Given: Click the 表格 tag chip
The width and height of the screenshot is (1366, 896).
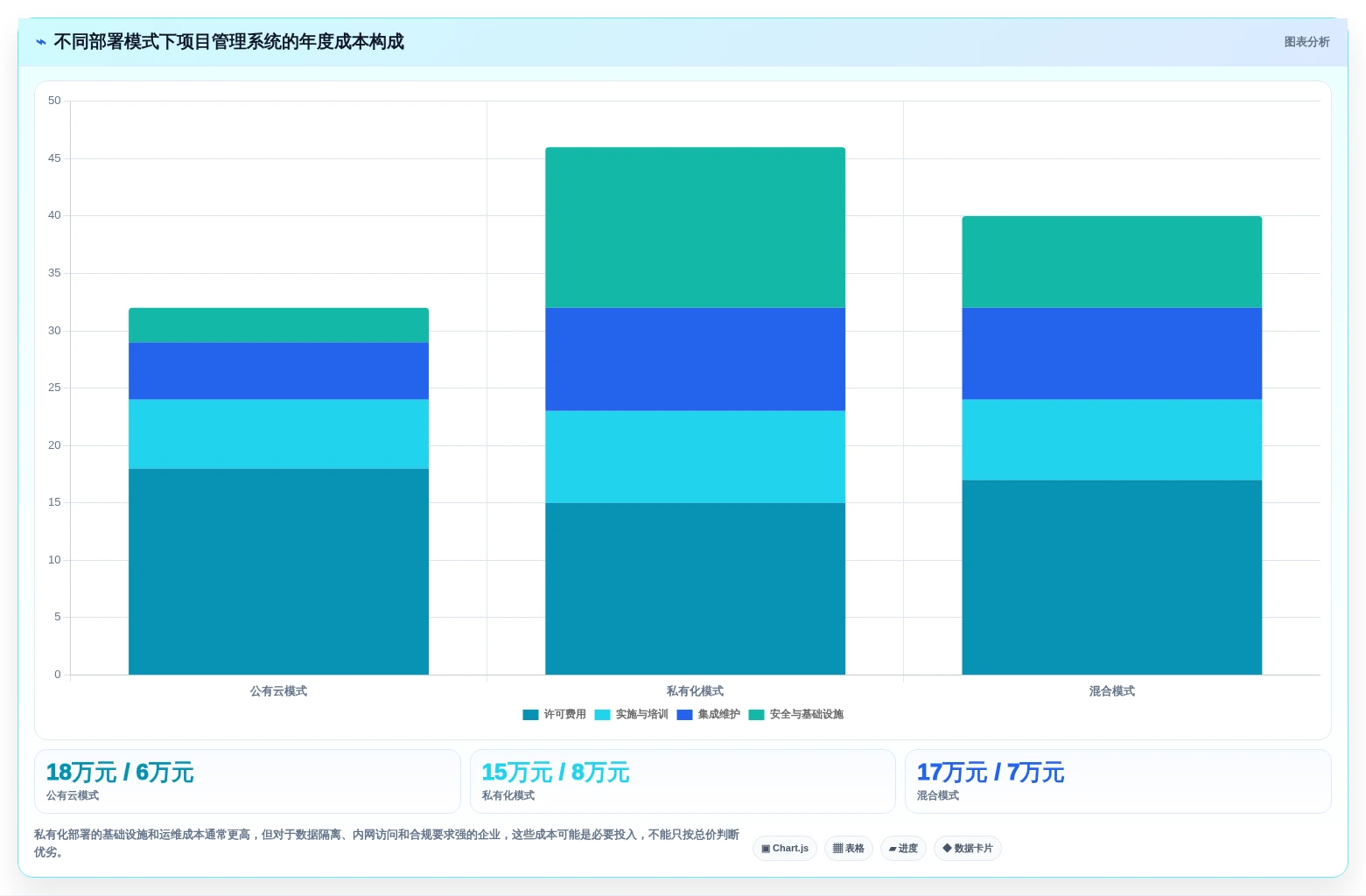Looking at the screenshot, I should tap(849, 849).
